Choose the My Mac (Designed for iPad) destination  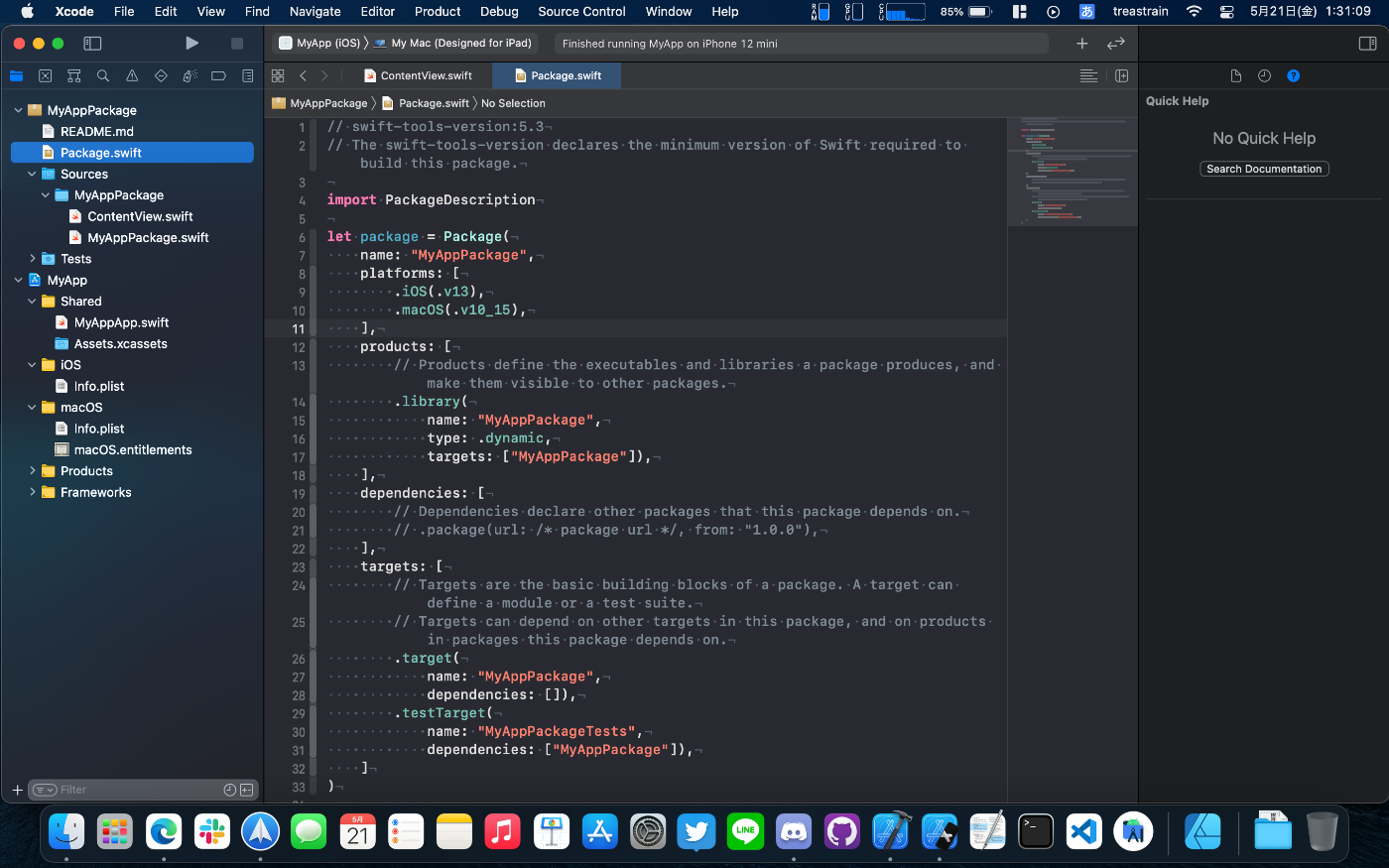pyautogui.click(x=452, y=43)
